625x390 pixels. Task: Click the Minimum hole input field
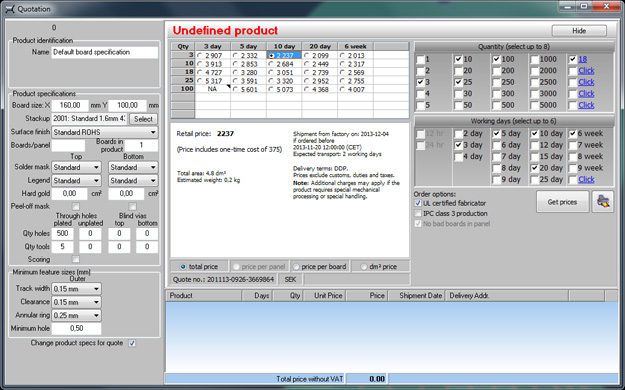click(76, 328)
